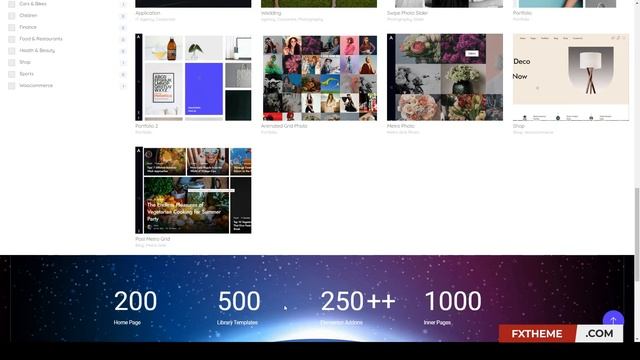Click the blue tile in Portfolio 2 thumbnail
The image size is (640, 360).
tap(204, 89)
